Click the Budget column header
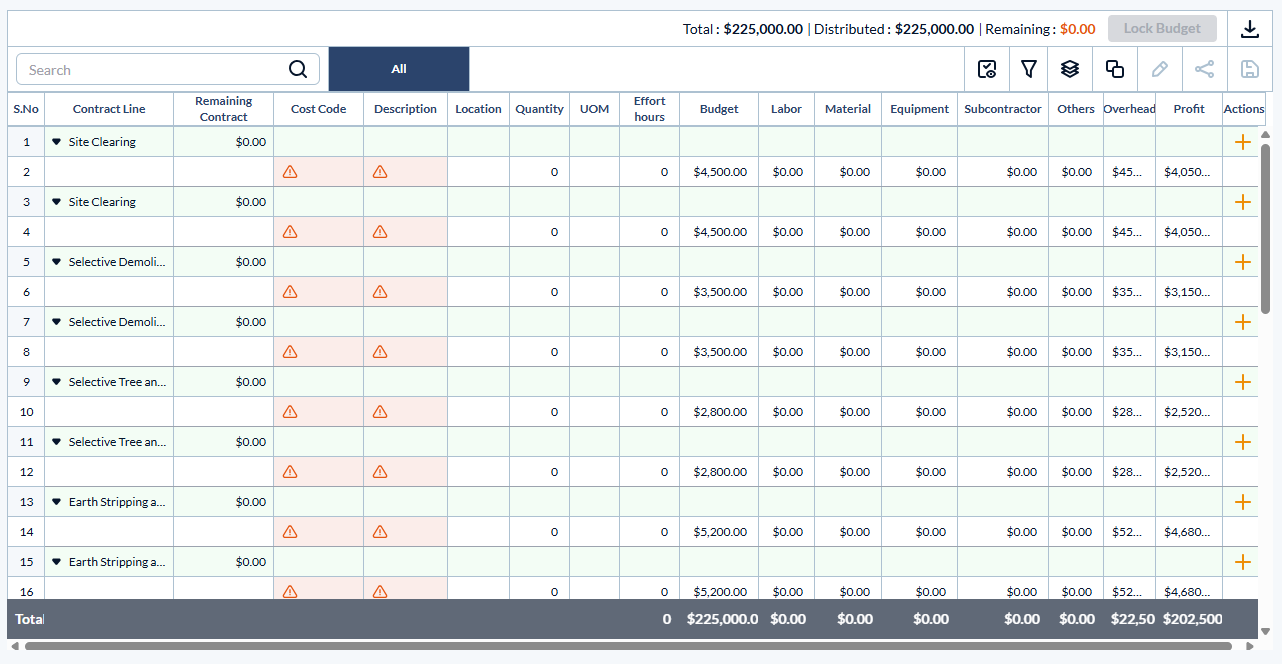 pos(719,109)
